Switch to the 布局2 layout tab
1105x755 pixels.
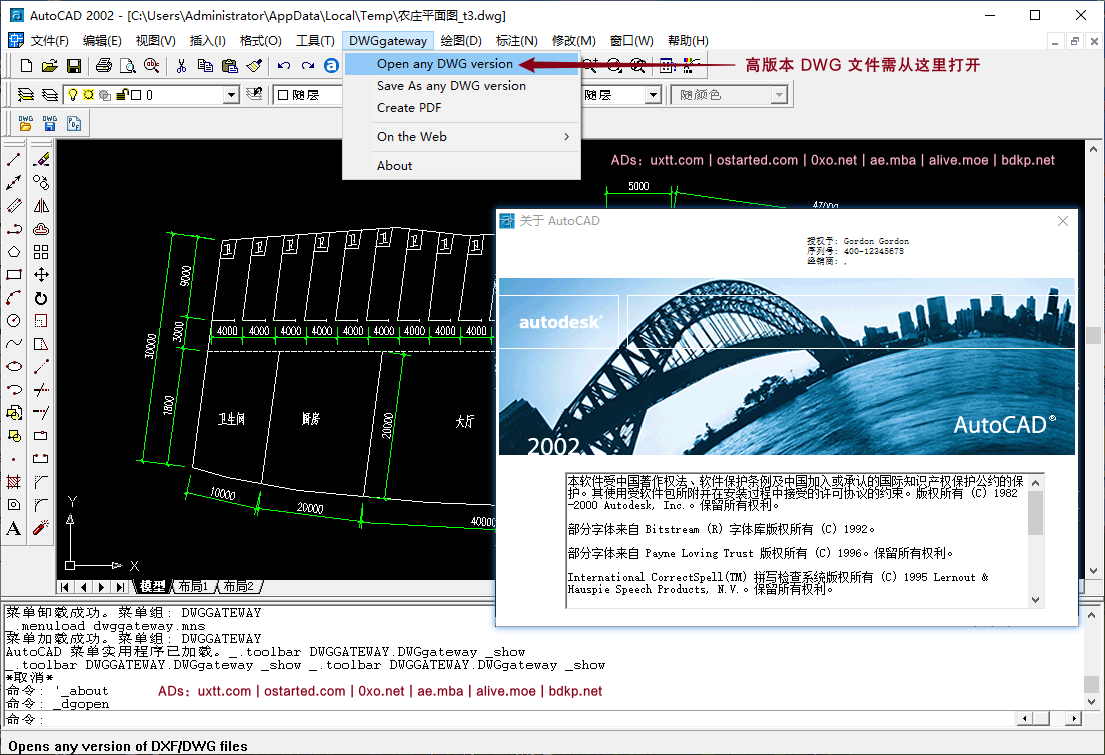pos(238,587)
